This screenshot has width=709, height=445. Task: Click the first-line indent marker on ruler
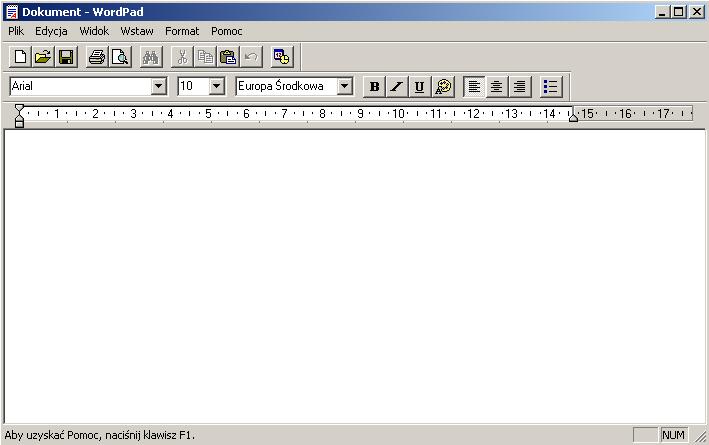pos(19,108)
